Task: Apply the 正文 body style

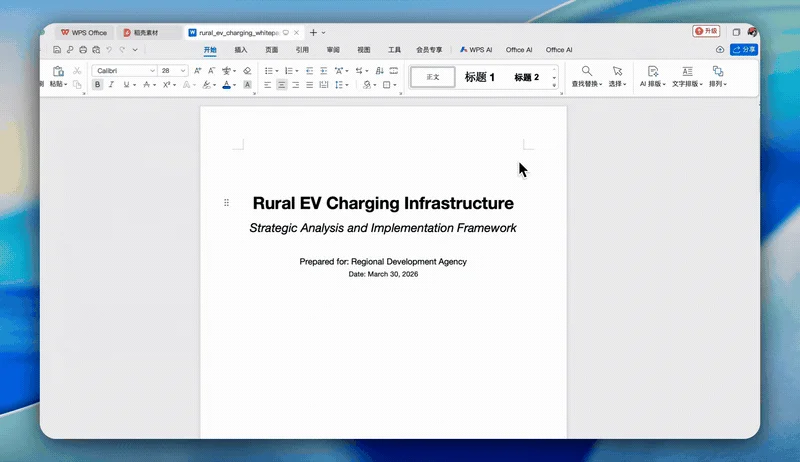Action: coord(433,77)
